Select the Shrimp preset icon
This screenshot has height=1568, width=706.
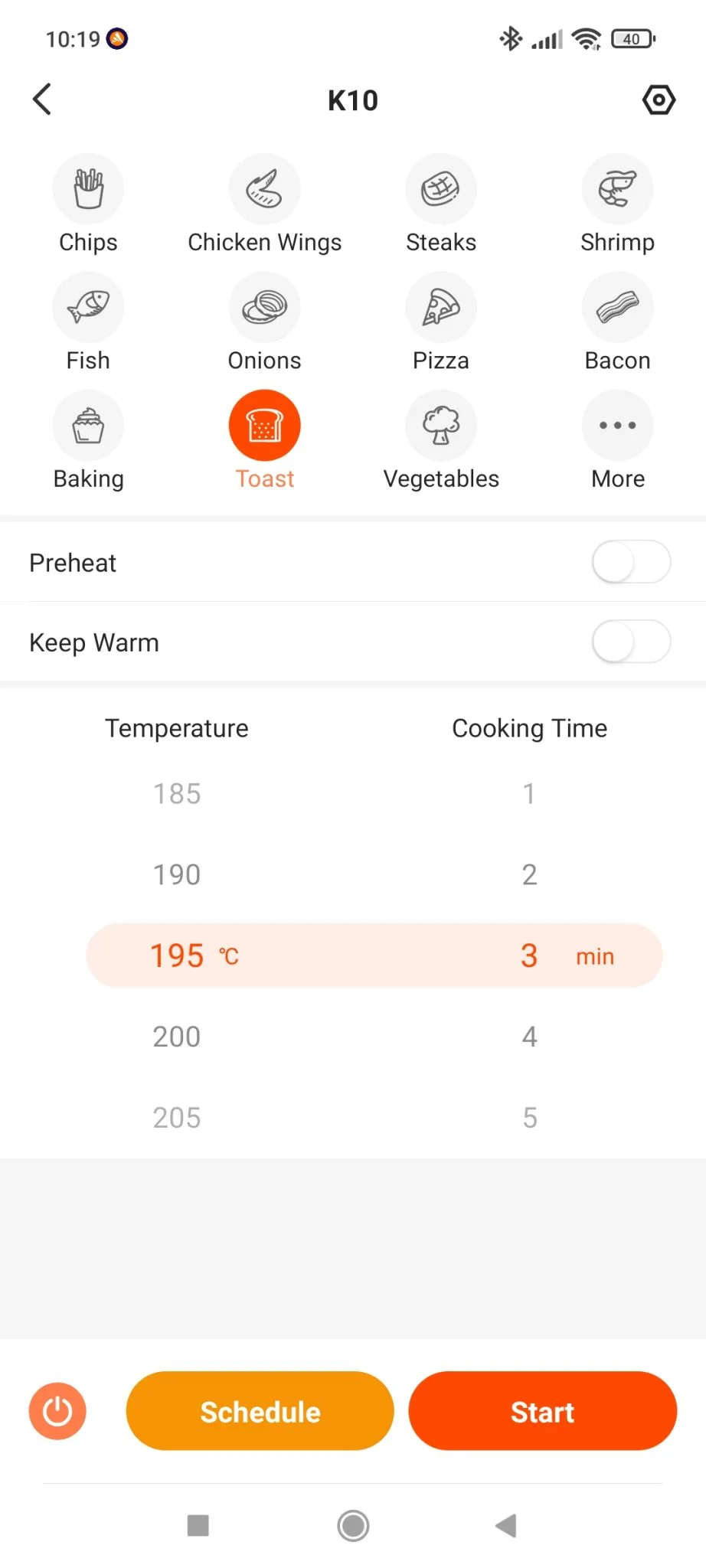pos(617,189)
